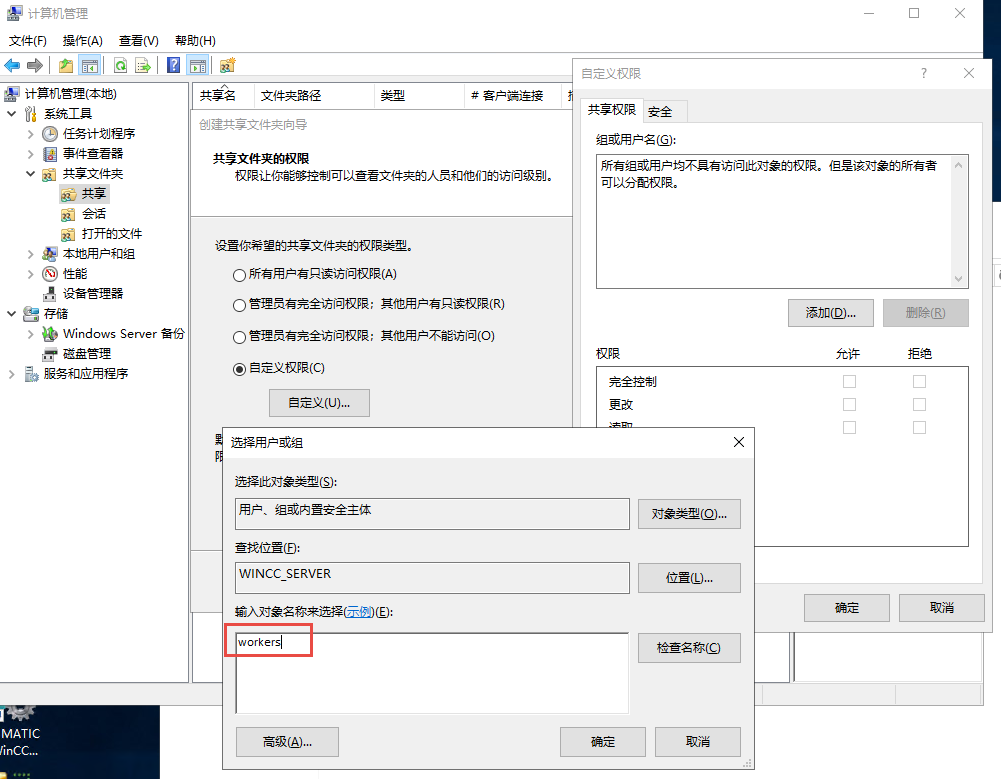The image size is (1001, 779).
Task: Click the blue back arrow toolbar icon
Action: pos(12,65)
